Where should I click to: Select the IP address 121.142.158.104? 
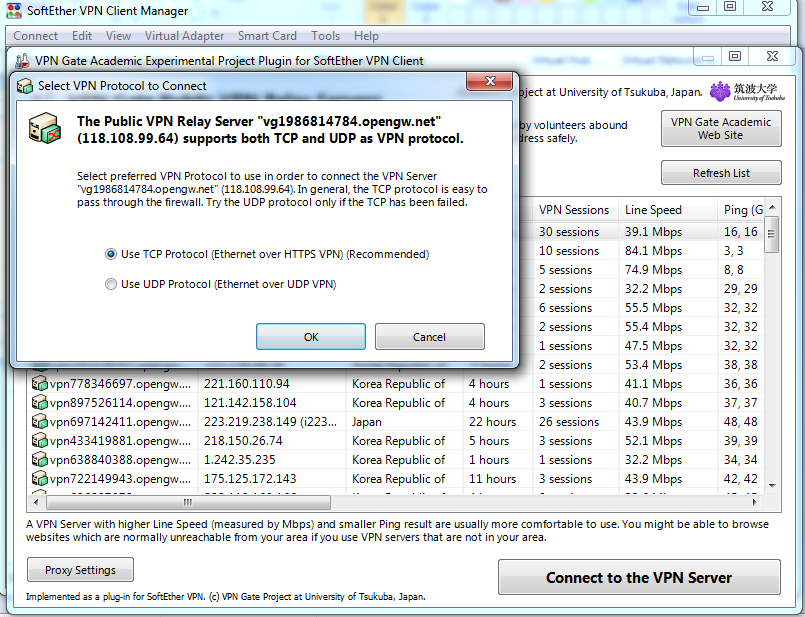click(250, 402)
